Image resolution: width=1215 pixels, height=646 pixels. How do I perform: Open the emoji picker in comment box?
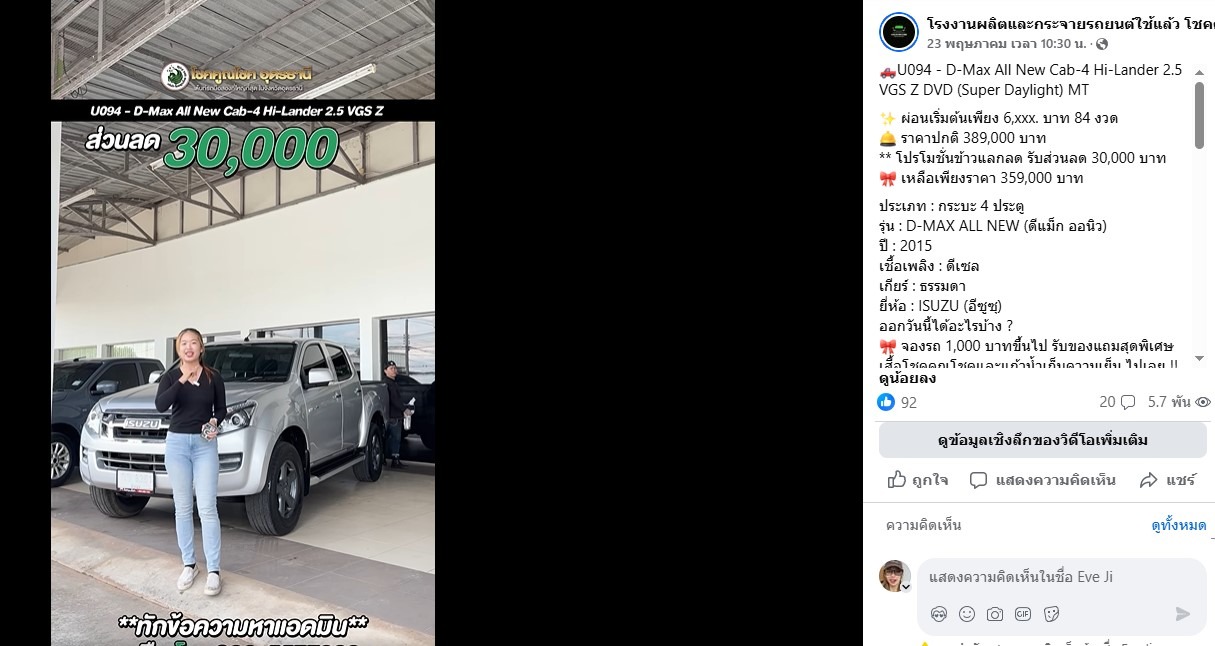point(966,614)
